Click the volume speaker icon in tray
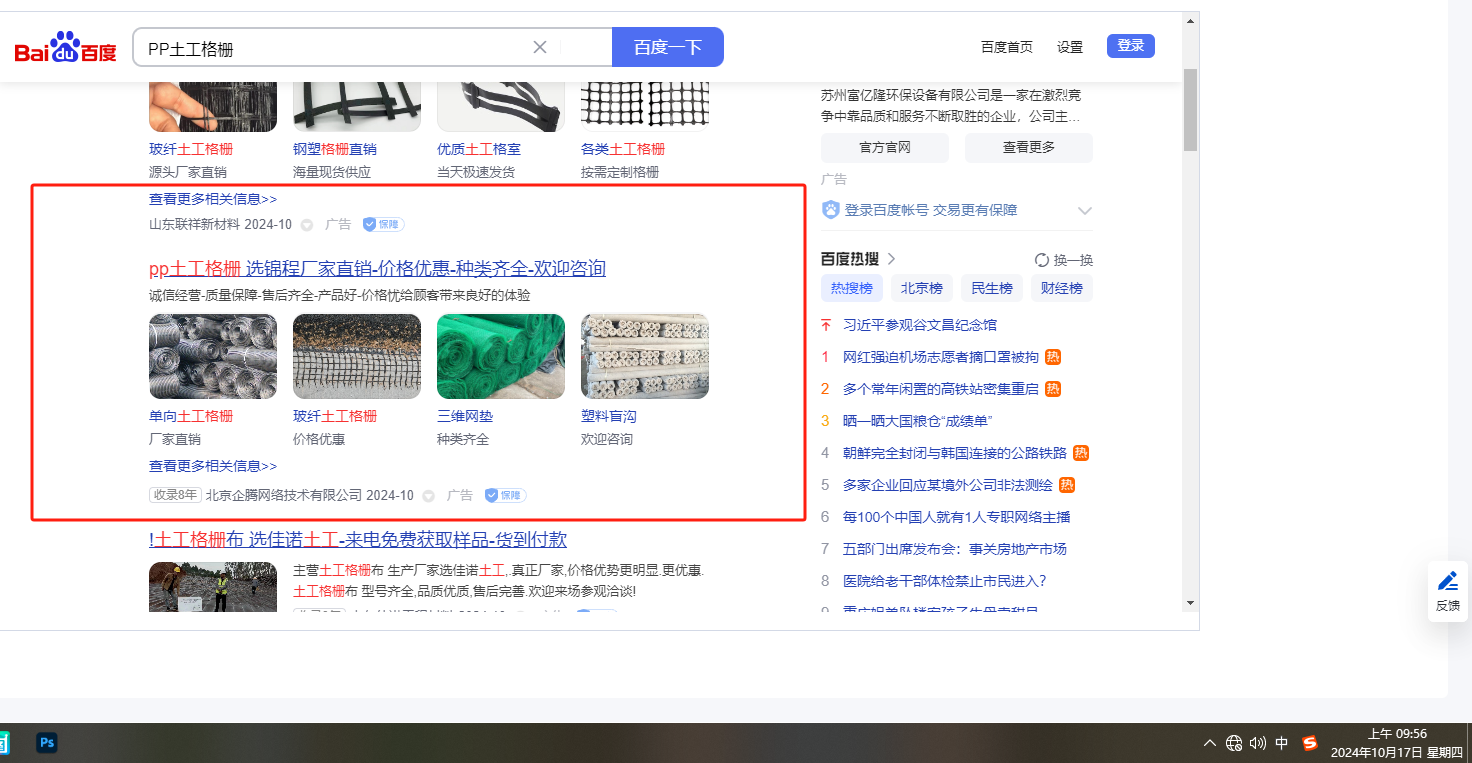This screenshot has width=1472, height=763. (x=1258, y=743)
